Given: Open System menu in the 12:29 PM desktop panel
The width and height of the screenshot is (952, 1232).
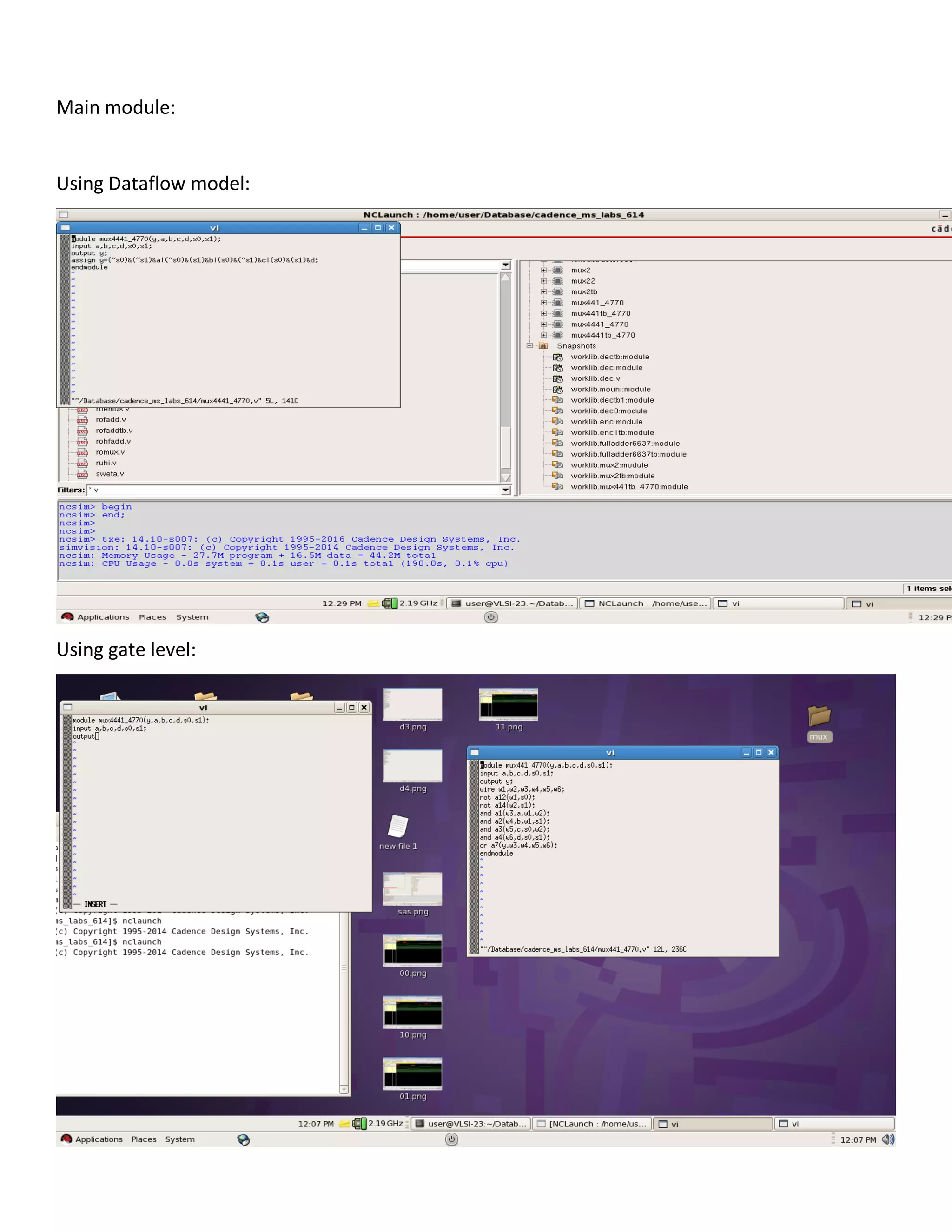Looking at the screenshot, I should click(192, 617).
